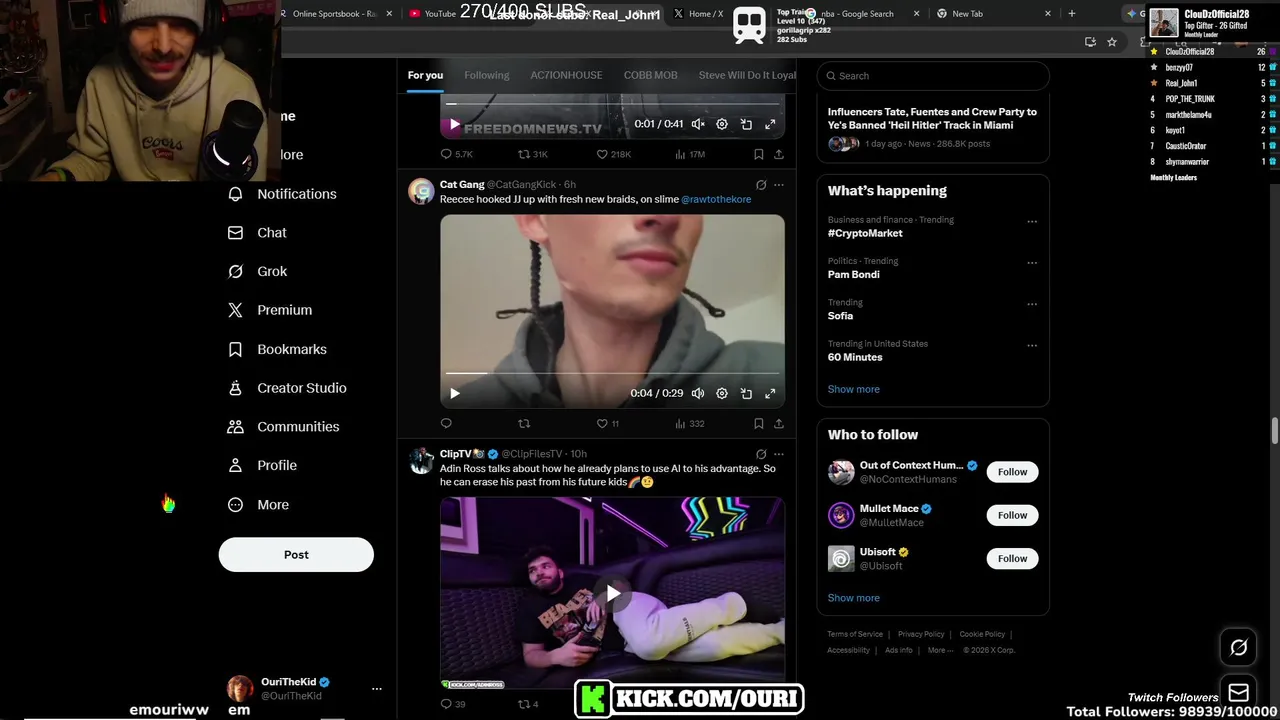Switch to the AC7IONHOUSE tab
1280x720 pixels.
[566, 75]
